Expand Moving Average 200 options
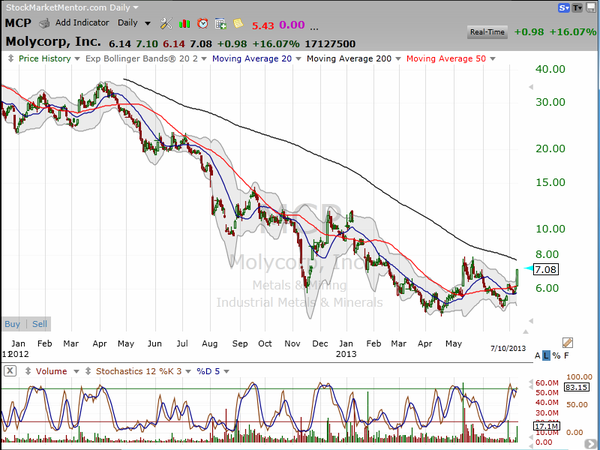 pyautogui.click(x=398, y=59)
